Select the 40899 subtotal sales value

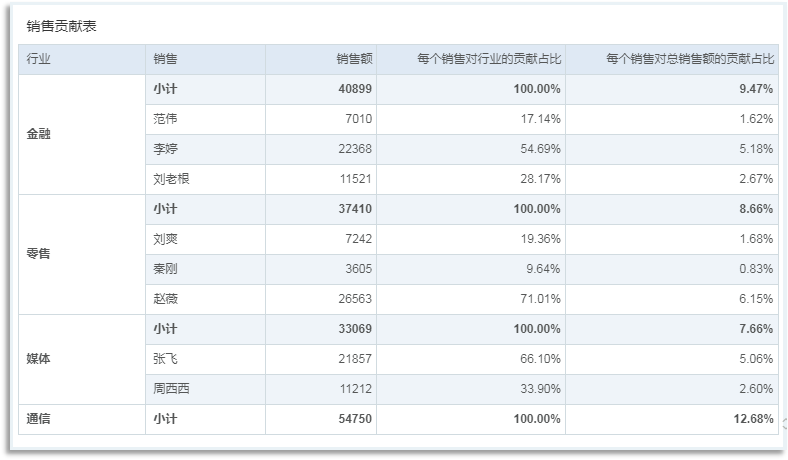355,89
